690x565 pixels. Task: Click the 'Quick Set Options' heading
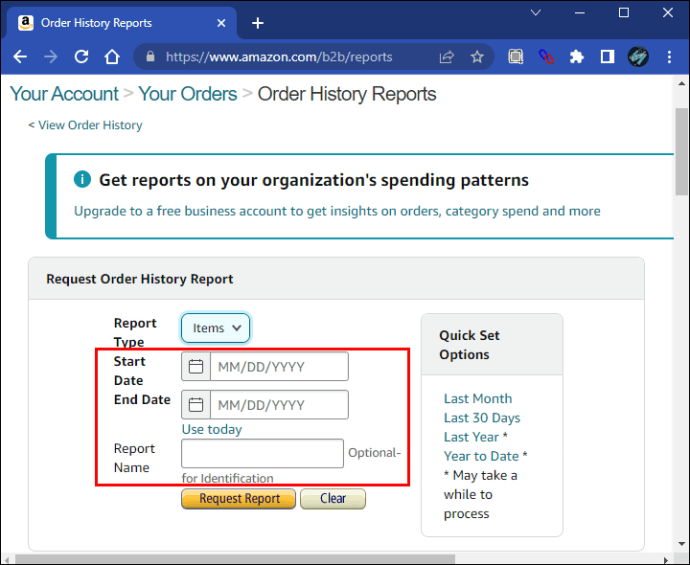(x=470, y=345)
